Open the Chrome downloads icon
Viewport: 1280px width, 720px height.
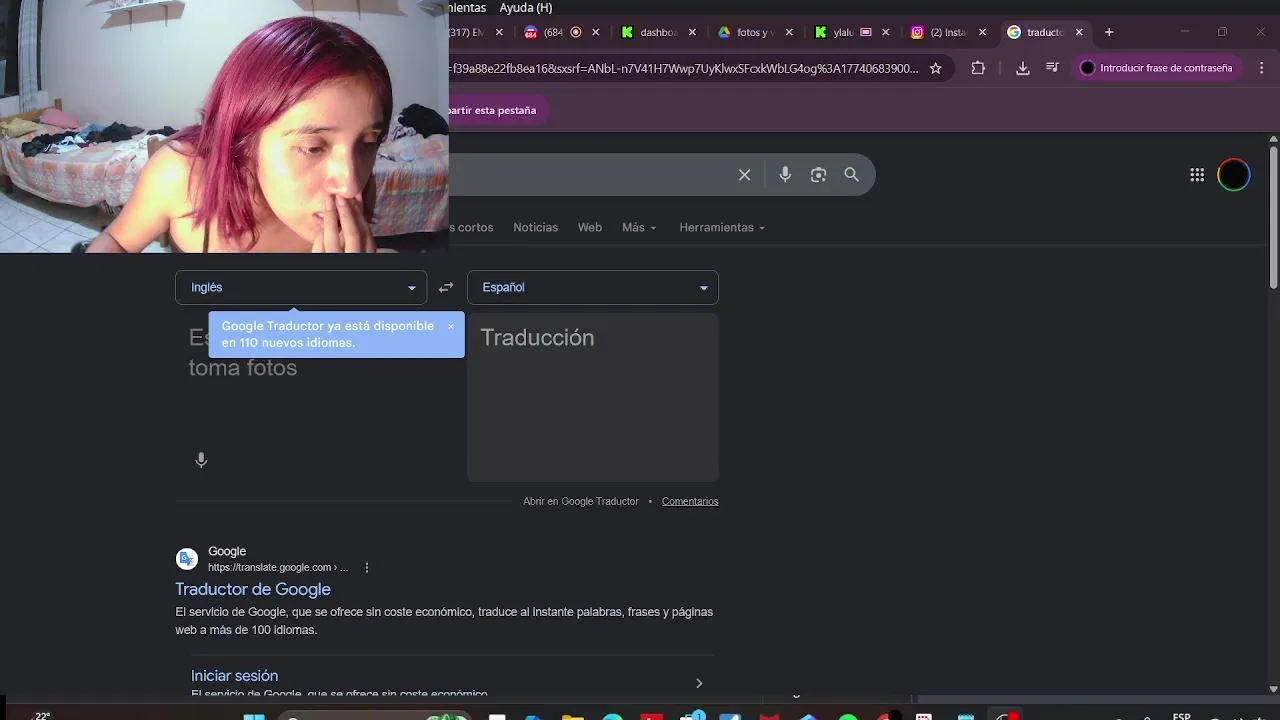click(x=1022, y=68)
